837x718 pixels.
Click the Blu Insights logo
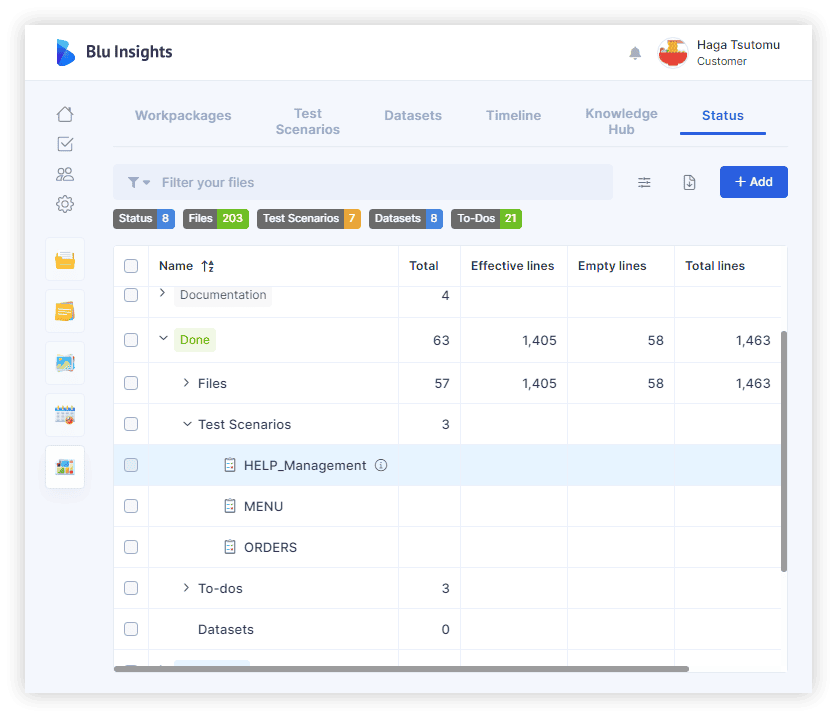tap(114, 52)
